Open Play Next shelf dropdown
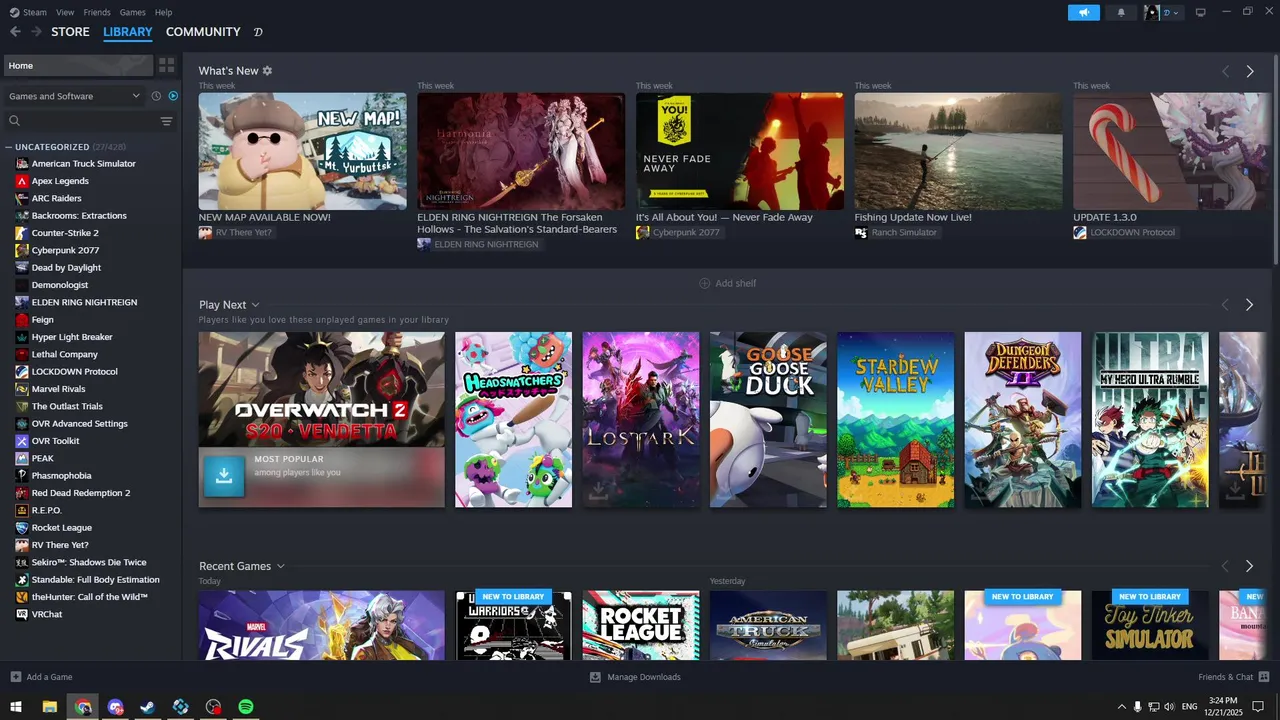 point(255,305)
